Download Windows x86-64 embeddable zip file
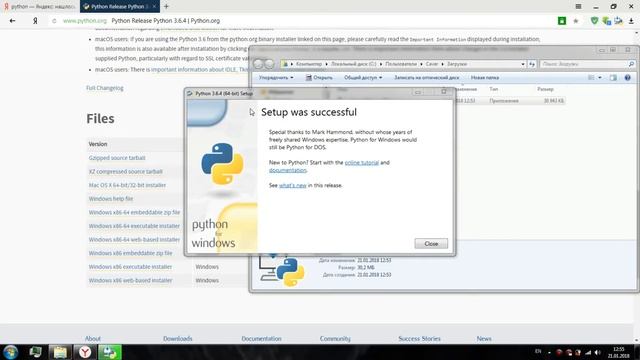This screenshot has height=360, width=640. point(134,212)
